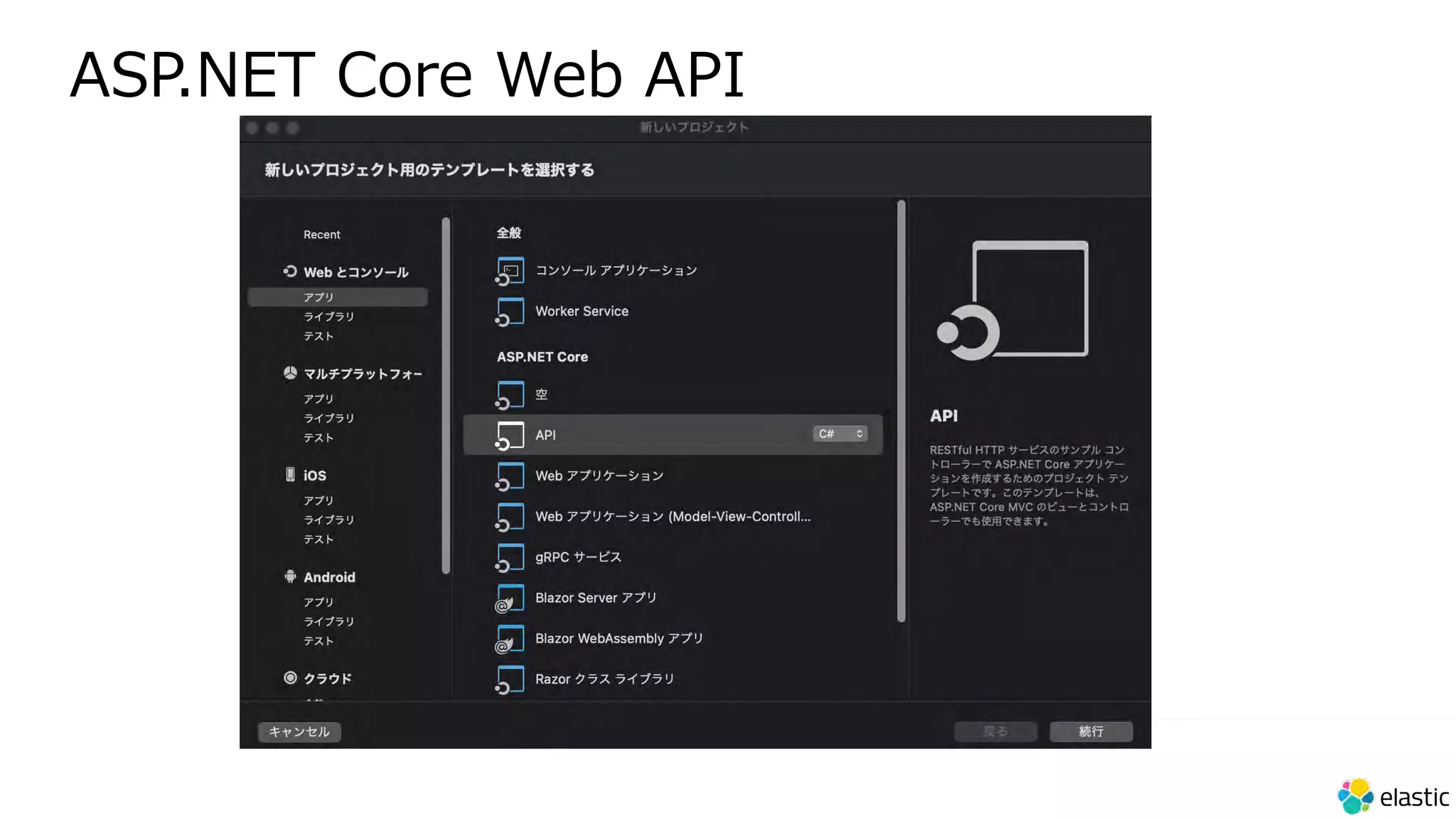Click the 戻る back button
This screenshot has width=1456, height=819.
tap(995, 732)
